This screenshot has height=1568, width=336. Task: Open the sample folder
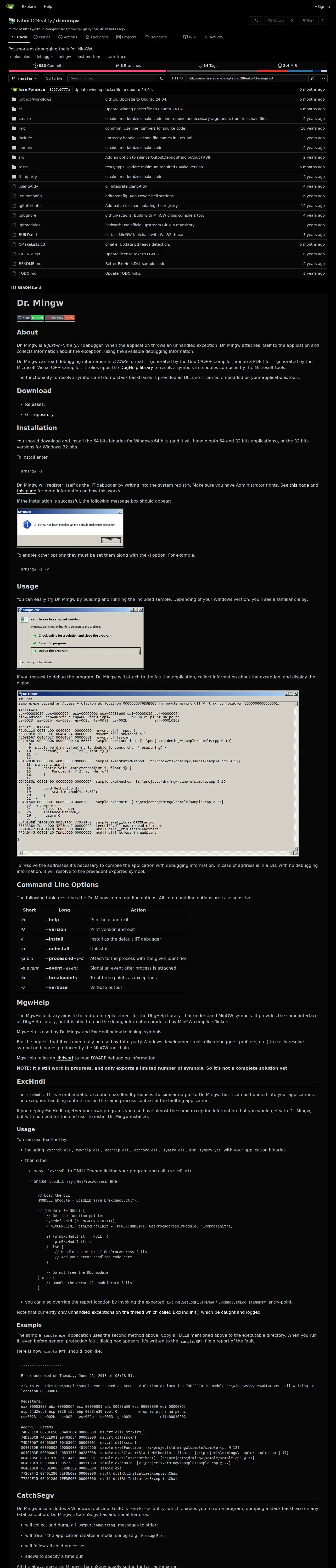[x=25, y=148]
